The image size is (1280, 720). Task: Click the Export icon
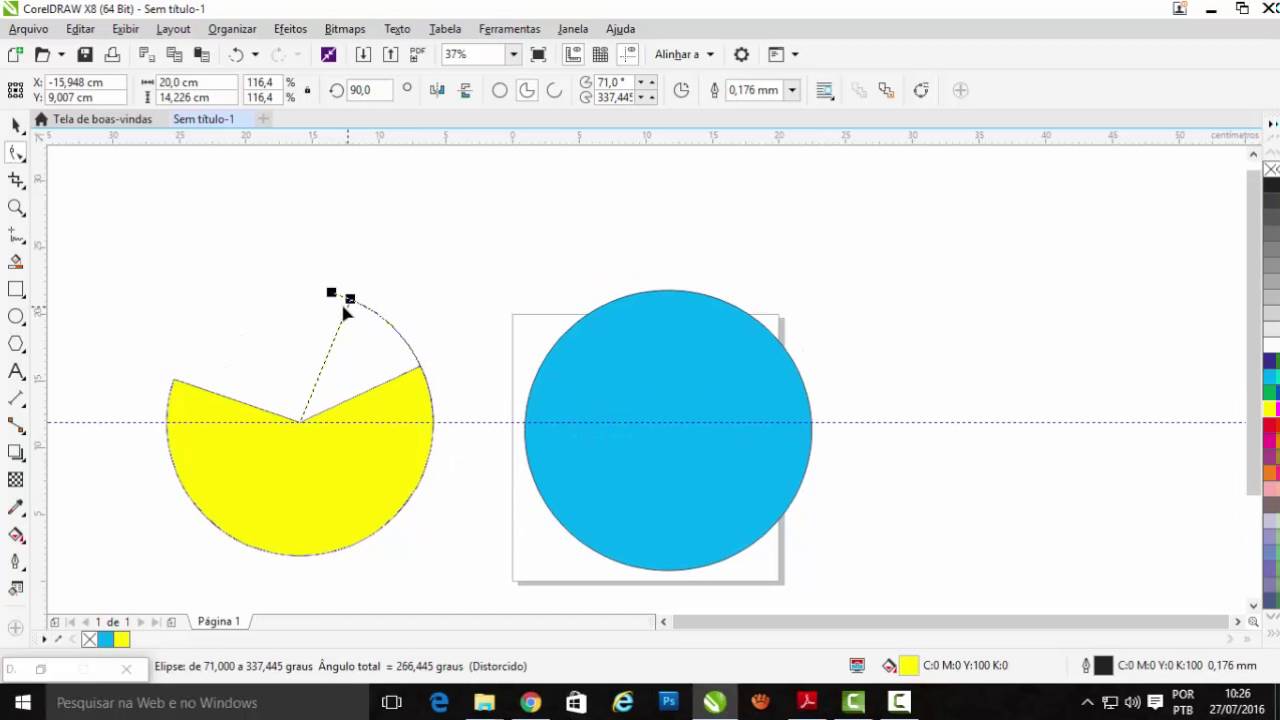point(391,54)
